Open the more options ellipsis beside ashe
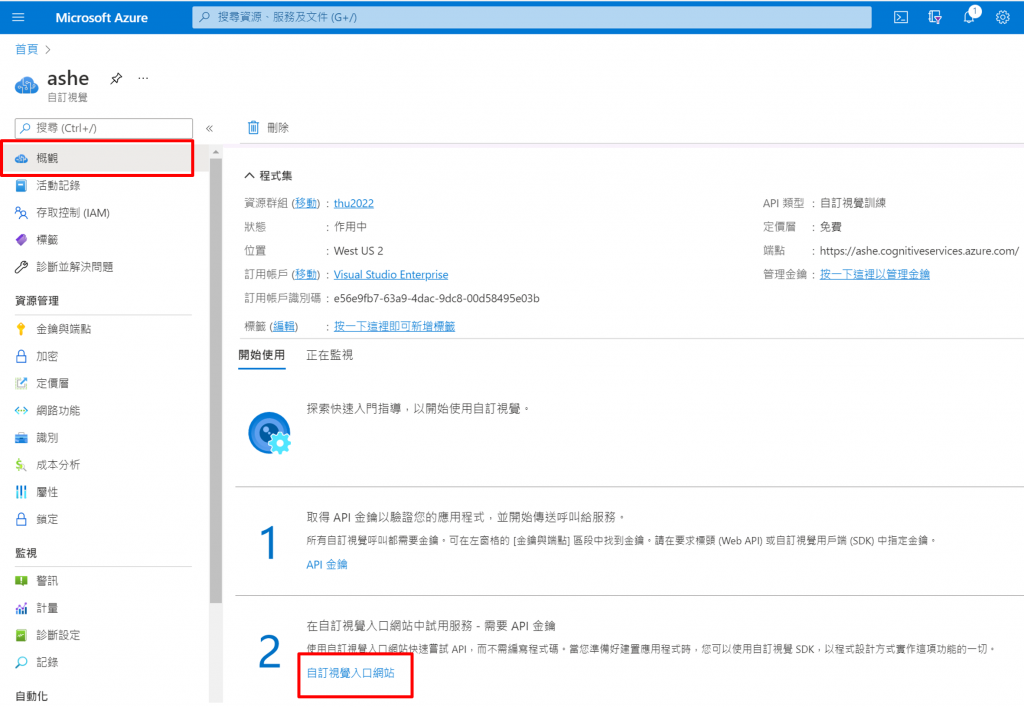This screenshot has height=707, width=1024. click(143, 78)
